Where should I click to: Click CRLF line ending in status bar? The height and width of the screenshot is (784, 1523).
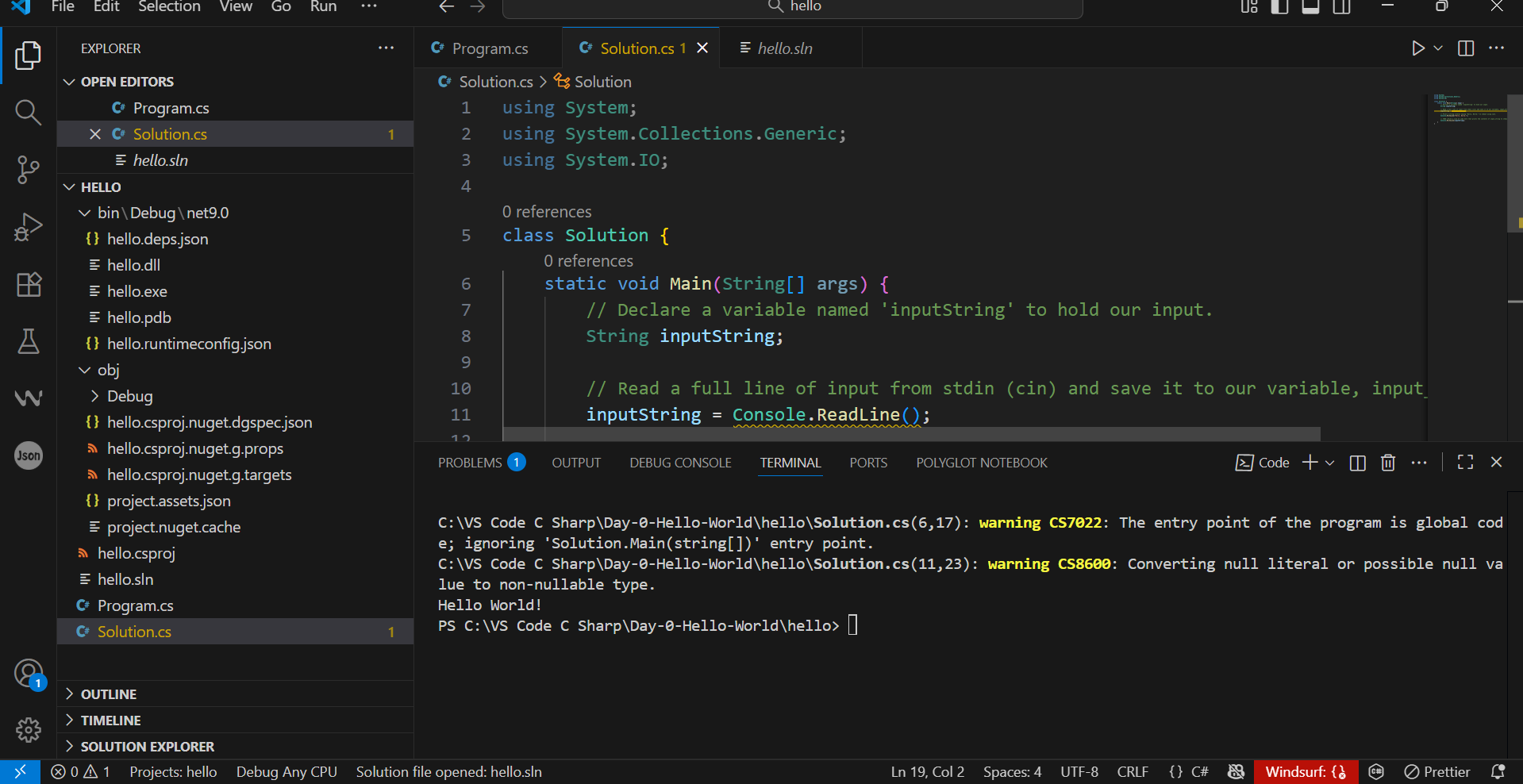click(1132, 772)
